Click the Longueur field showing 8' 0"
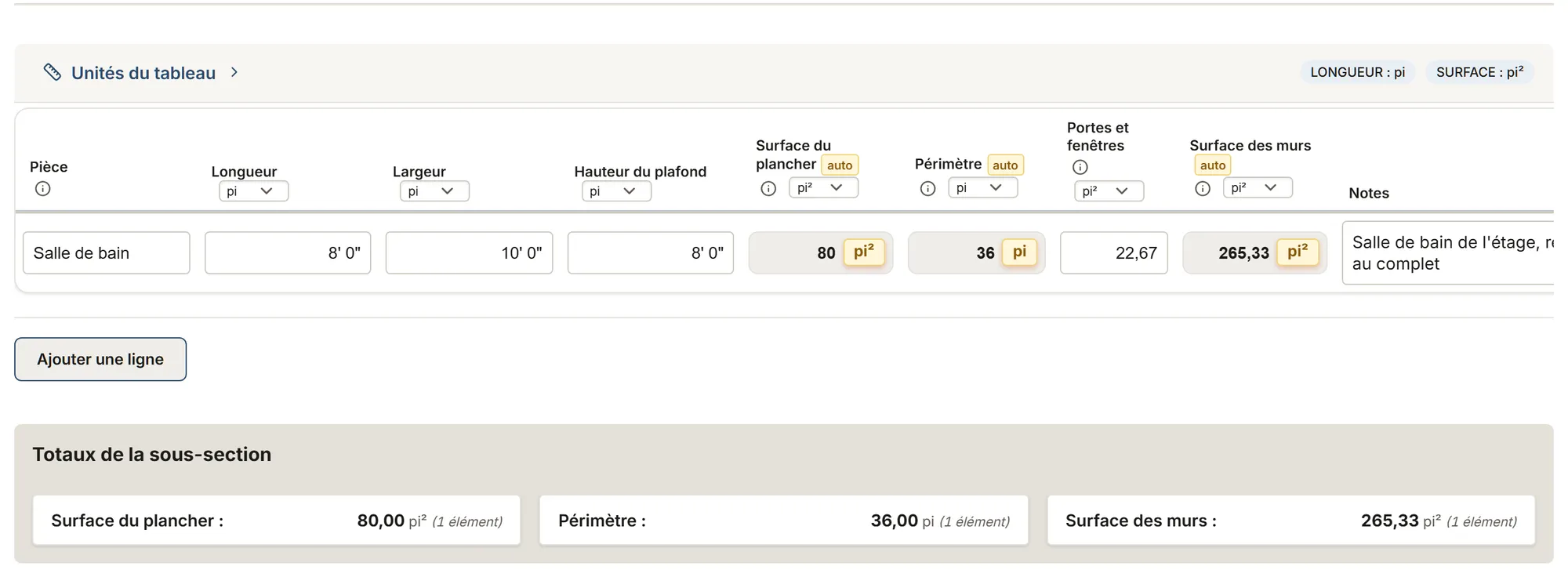Image resolution: width=1568 pixels, height=577 pixels. [x=288, y=252]
